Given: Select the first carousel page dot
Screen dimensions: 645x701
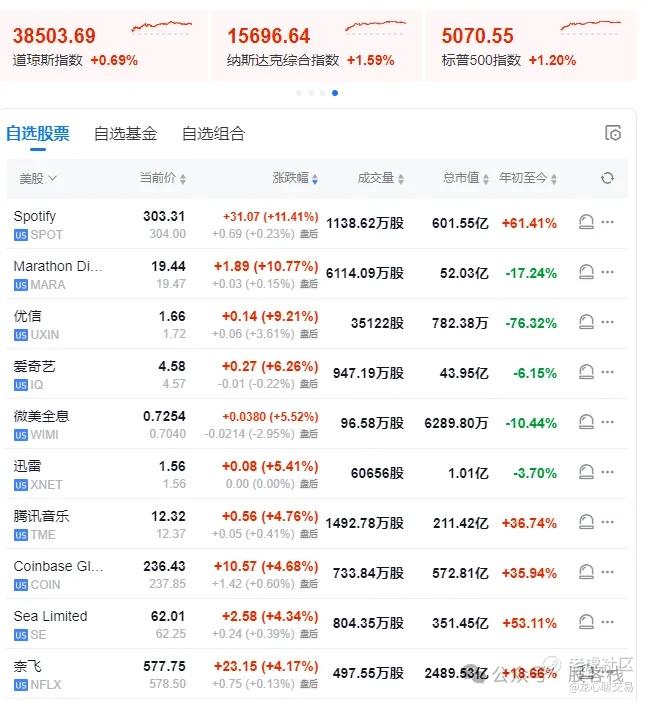Looking at the screenshot, I should click(x=299, y=93).
